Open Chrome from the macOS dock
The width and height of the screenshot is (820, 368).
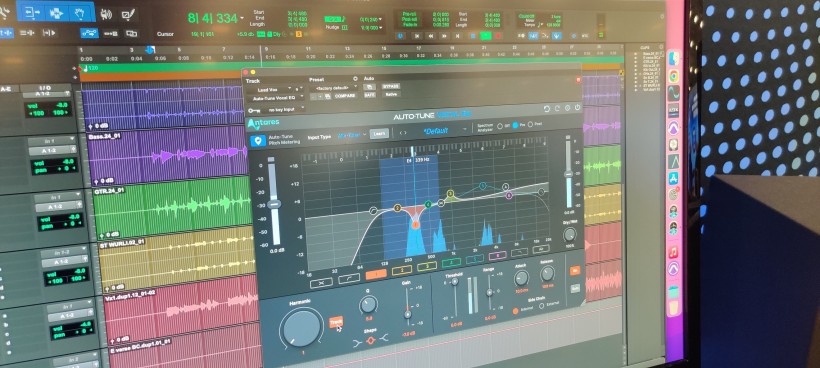[x=674, y=76]
